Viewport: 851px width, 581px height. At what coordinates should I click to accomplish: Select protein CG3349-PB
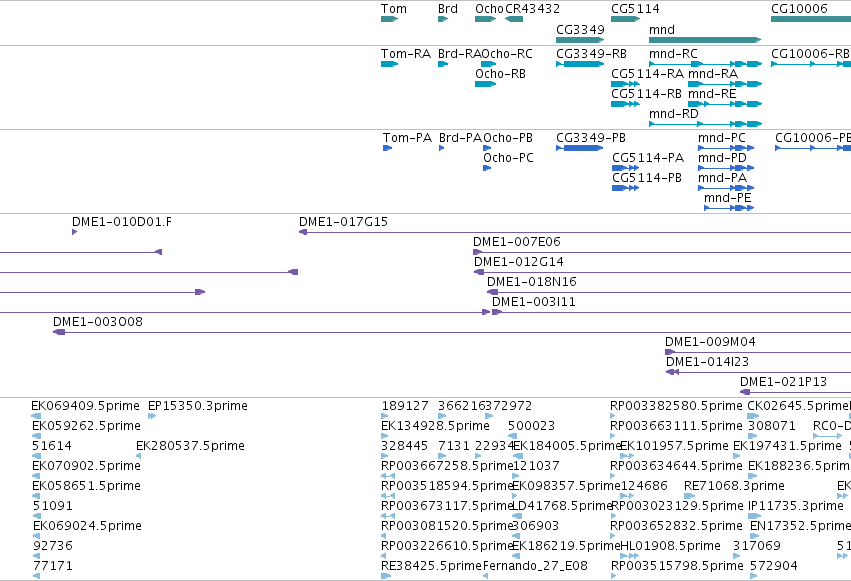[x=580, y=148]
